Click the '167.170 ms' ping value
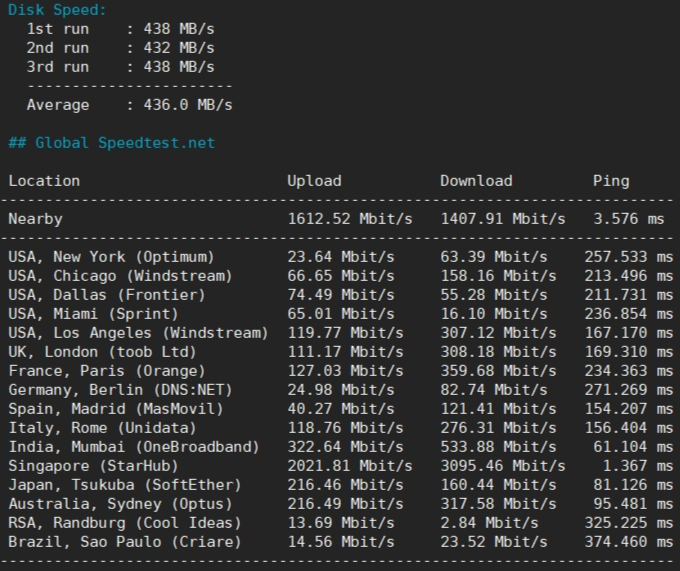The height and width of the screenshot is (571, 680). click(628, 333)
